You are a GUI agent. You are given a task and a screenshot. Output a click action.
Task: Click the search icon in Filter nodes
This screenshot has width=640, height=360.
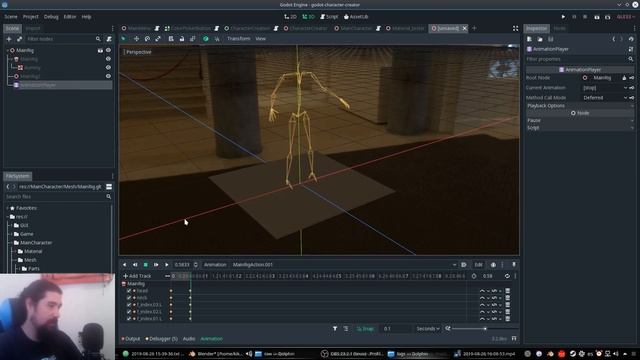tap(98, 39)
